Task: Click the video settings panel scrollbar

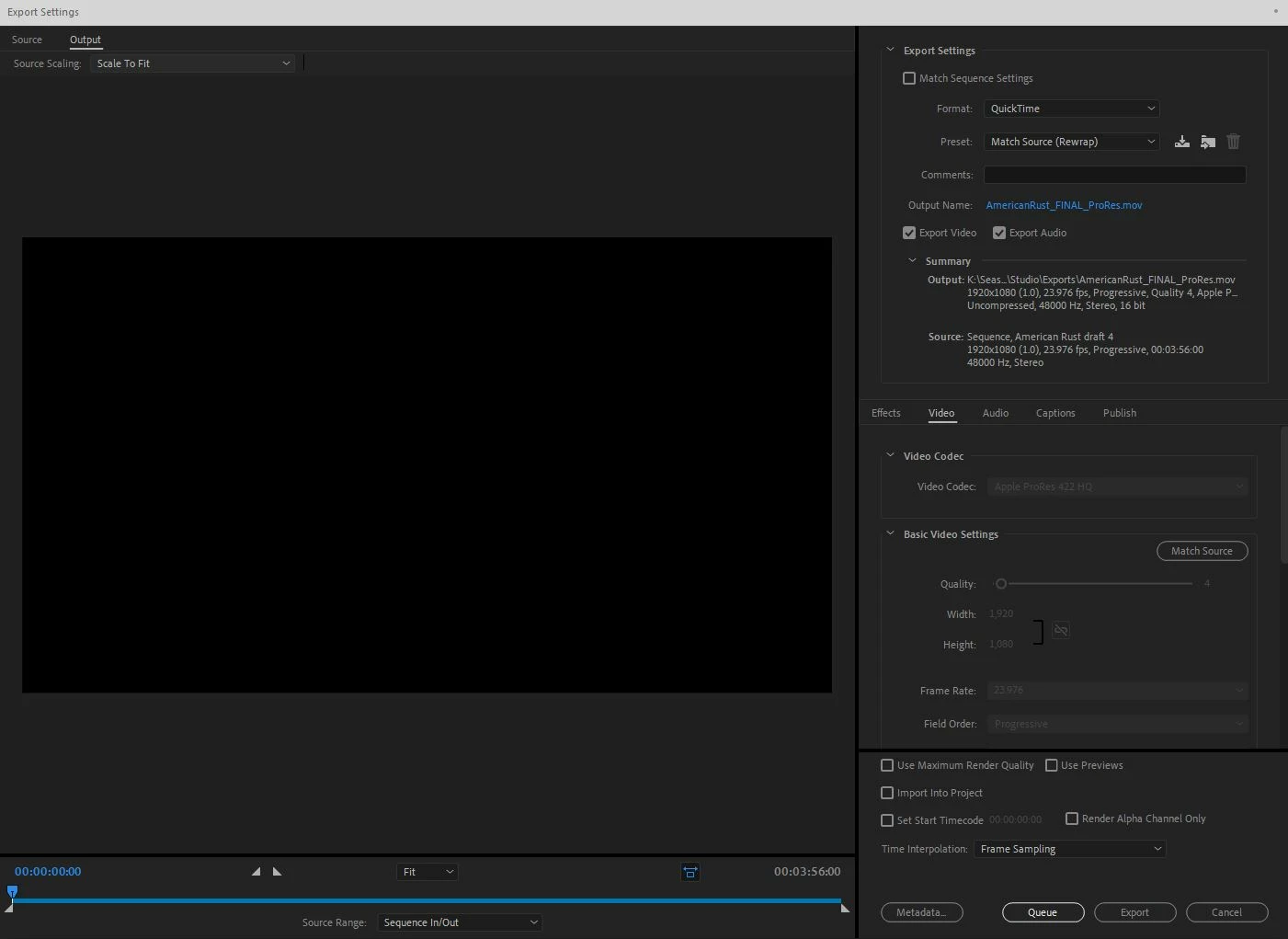Action: 1283,497
